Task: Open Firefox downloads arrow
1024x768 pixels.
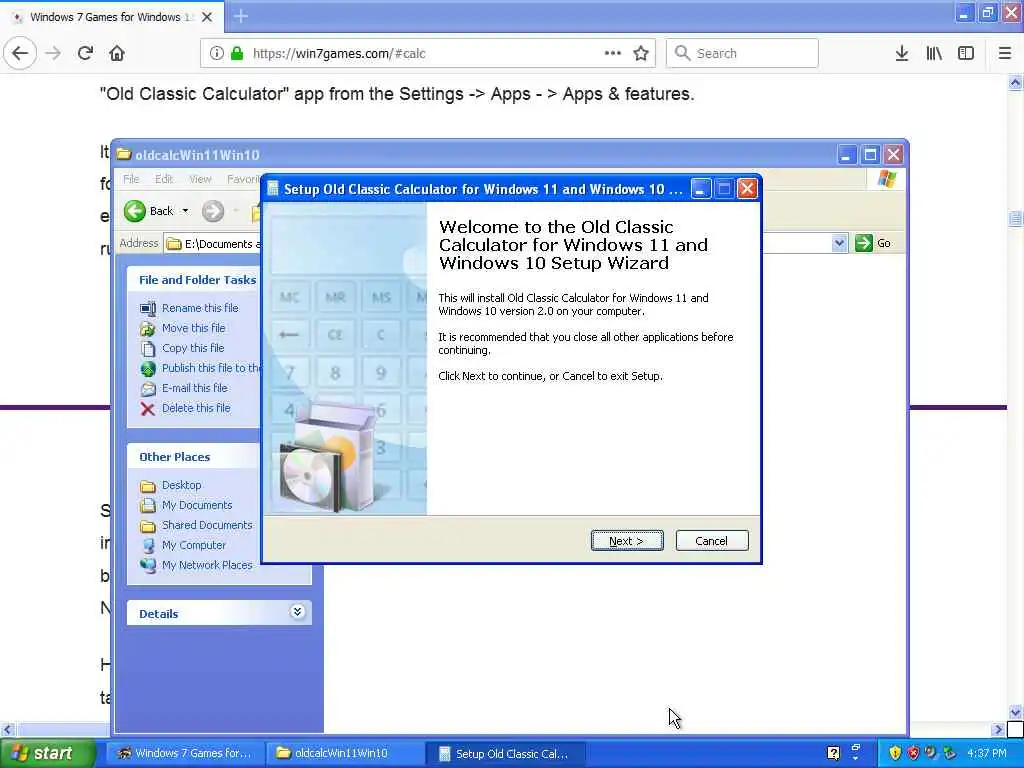Action: (902, 54)
